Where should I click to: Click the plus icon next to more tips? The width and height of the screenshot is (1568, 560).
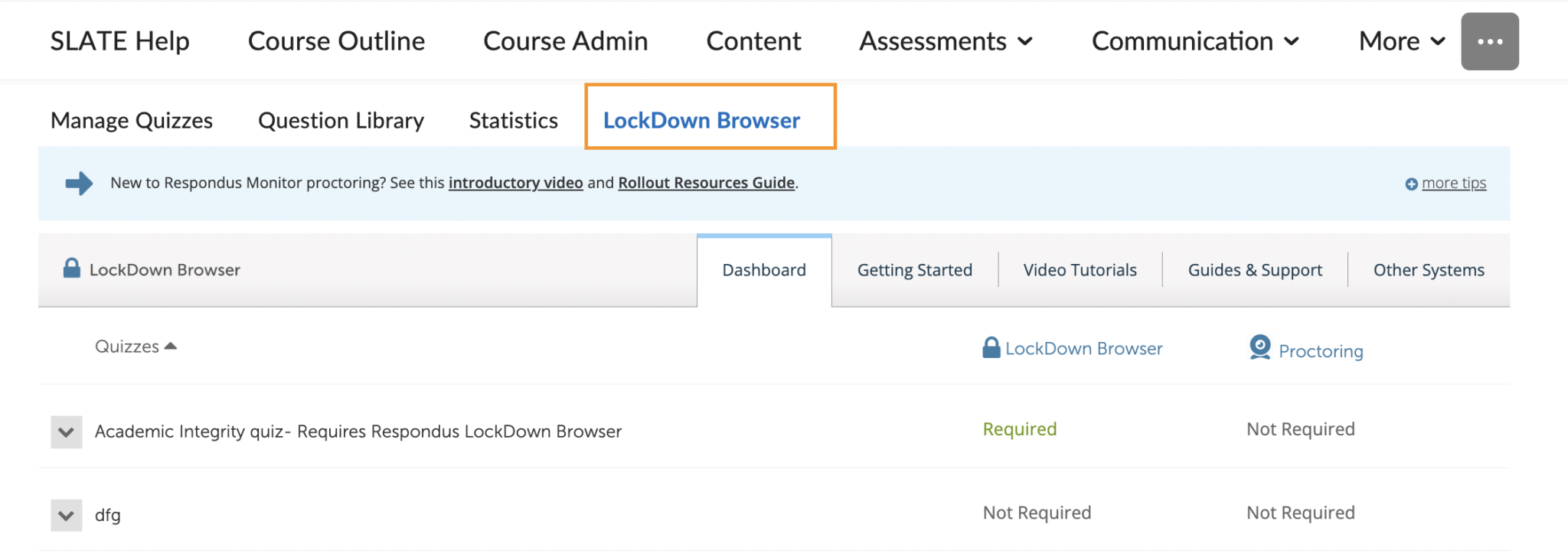pyautogui.click(x=1411, y=184)
